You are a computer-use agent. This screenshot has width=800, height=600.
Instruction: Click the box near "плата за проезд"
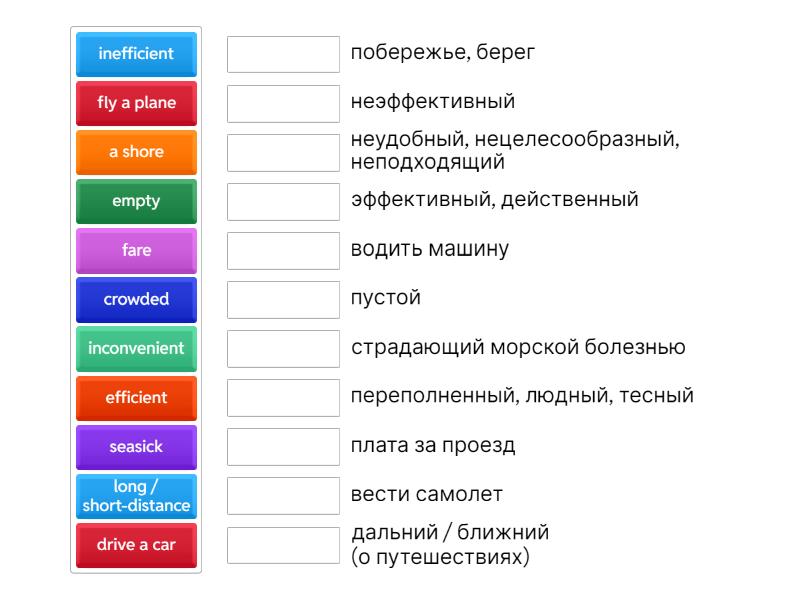pos(283,446)
